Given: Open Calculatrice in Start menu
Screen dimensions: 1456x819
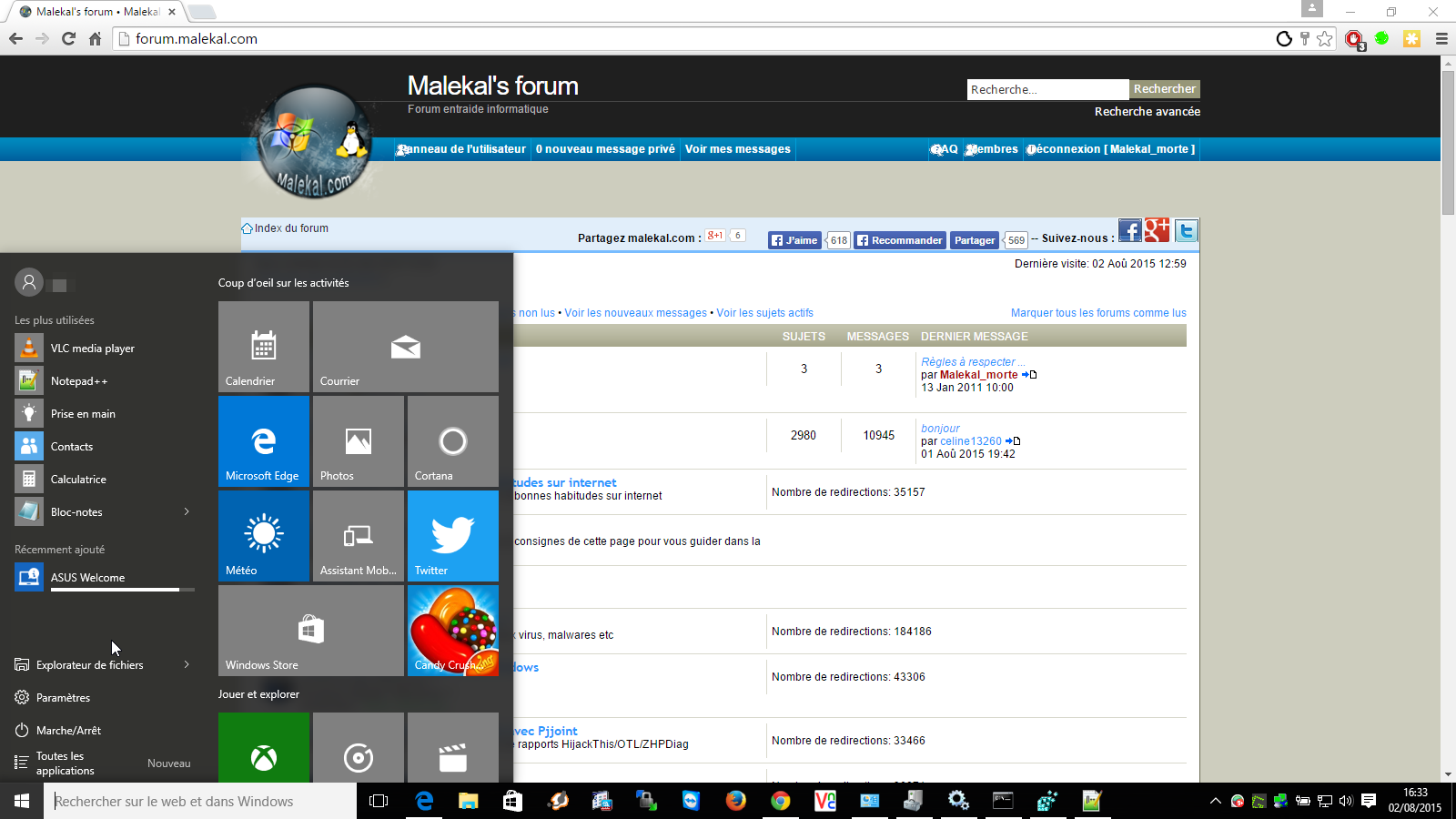Looking at the screenshot, I should (105, 480).
